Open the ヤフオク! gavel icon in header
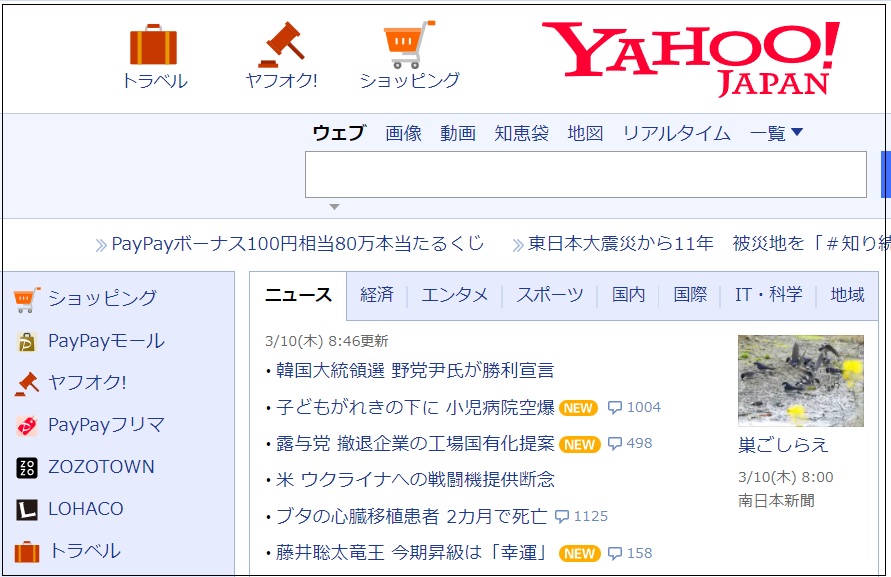Screen dimensions: 891x577 tap(281, 45)
